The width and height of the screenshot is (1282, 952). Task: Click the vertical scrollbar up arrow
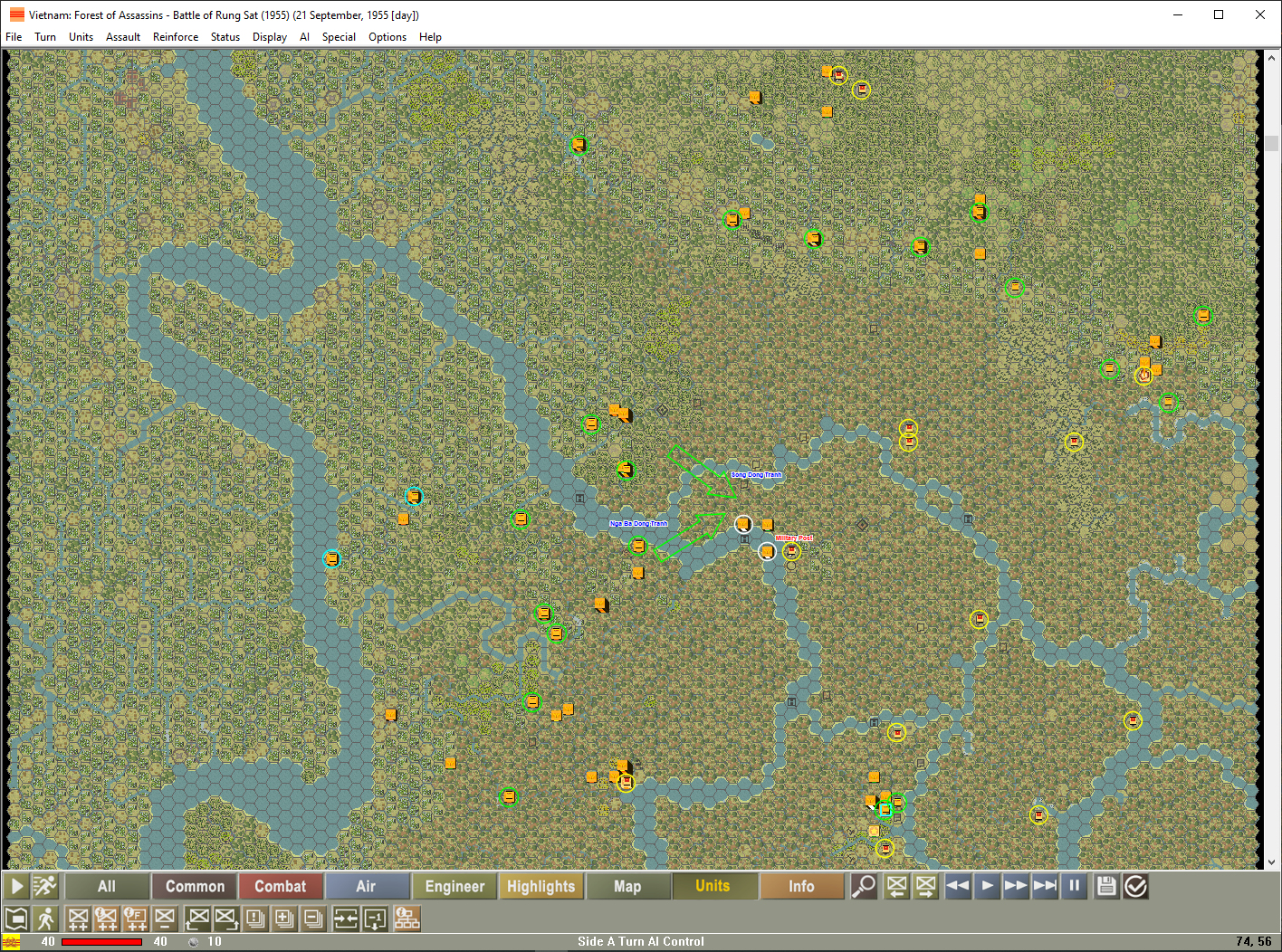coord(1272,58)
